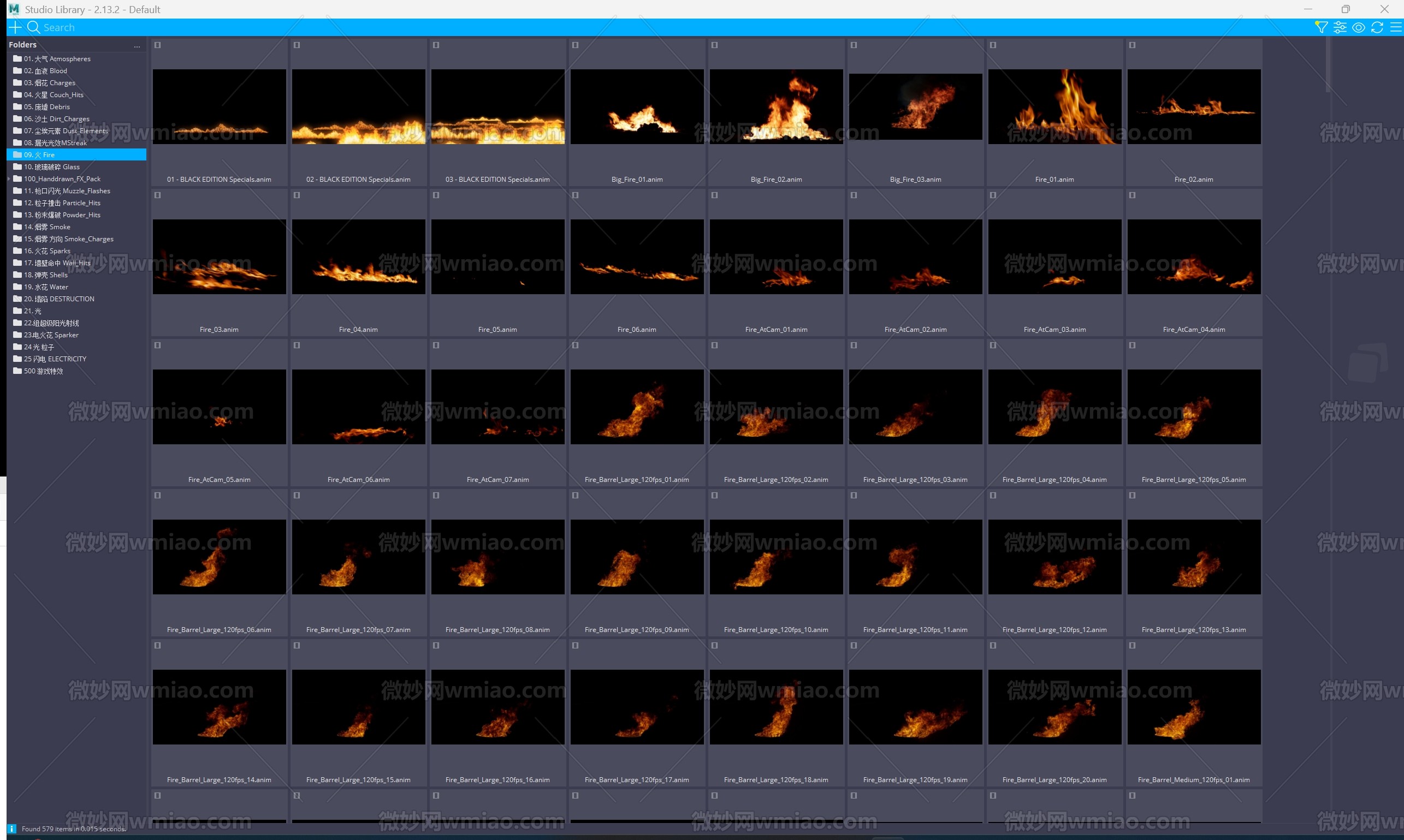Click the small type icon on Fire_AtCam_05.anim
1404x840 pixels.
(x=157, y=345)
